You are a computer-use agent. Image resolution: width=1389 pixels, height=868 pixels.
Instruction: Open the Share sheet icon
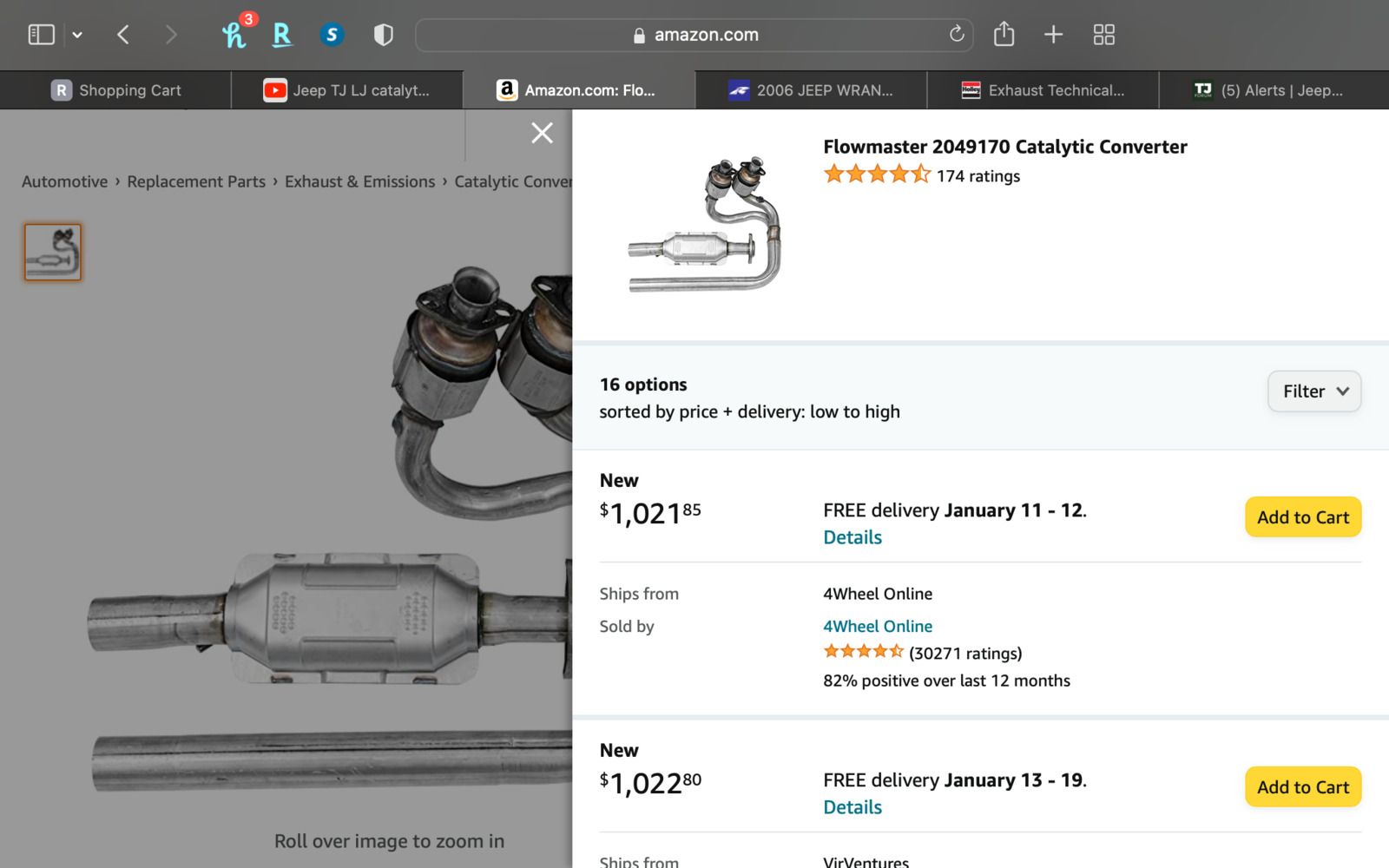click(1004, 35)
